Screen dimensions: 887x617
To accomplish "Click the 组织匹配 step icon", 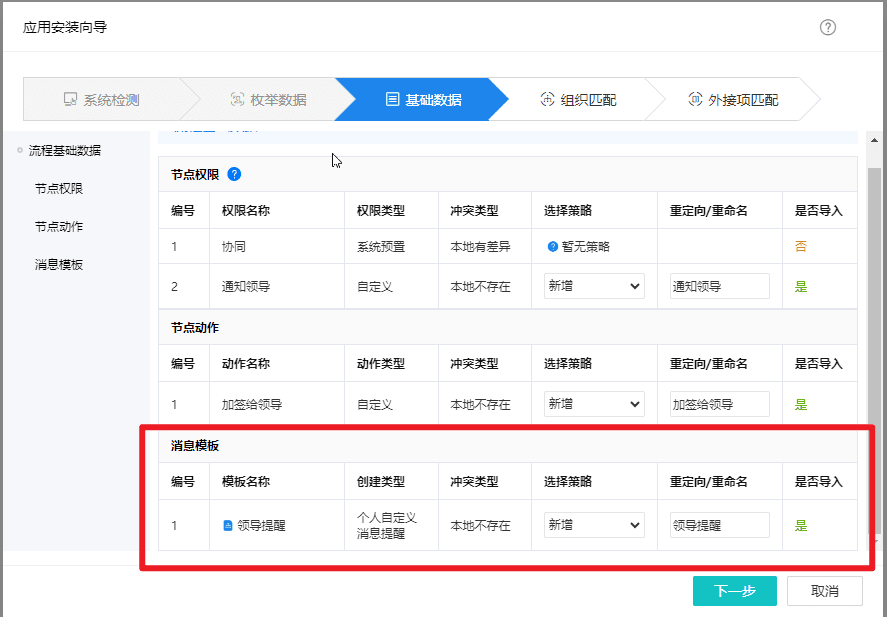I will (547, 100).
